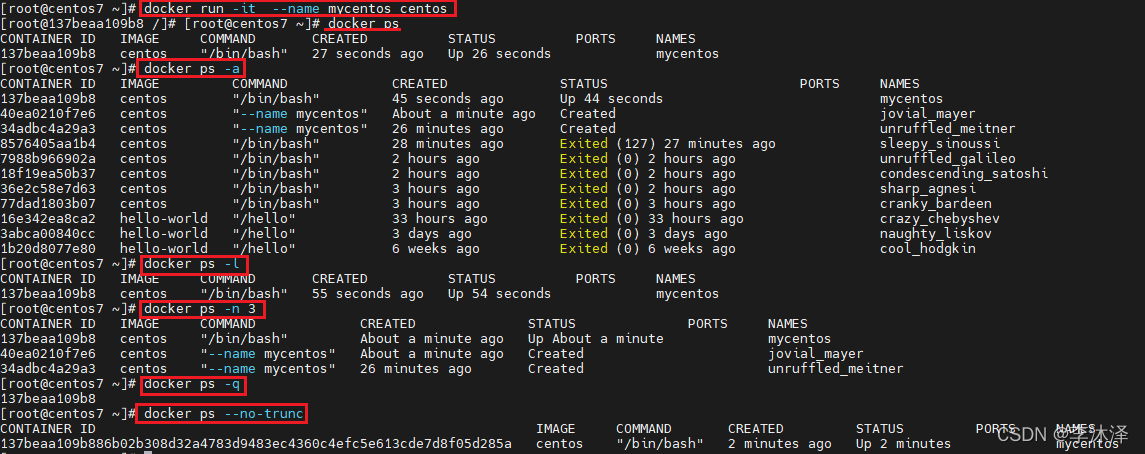
Task: Click 'Exited (0) 3 hours ago' status
Action: click(648, 204)
